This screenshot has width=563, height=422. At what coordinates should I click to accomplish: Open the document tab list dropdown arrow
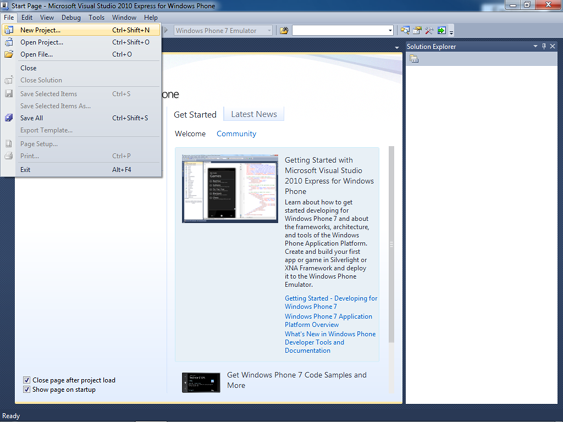tap(397, 47)
